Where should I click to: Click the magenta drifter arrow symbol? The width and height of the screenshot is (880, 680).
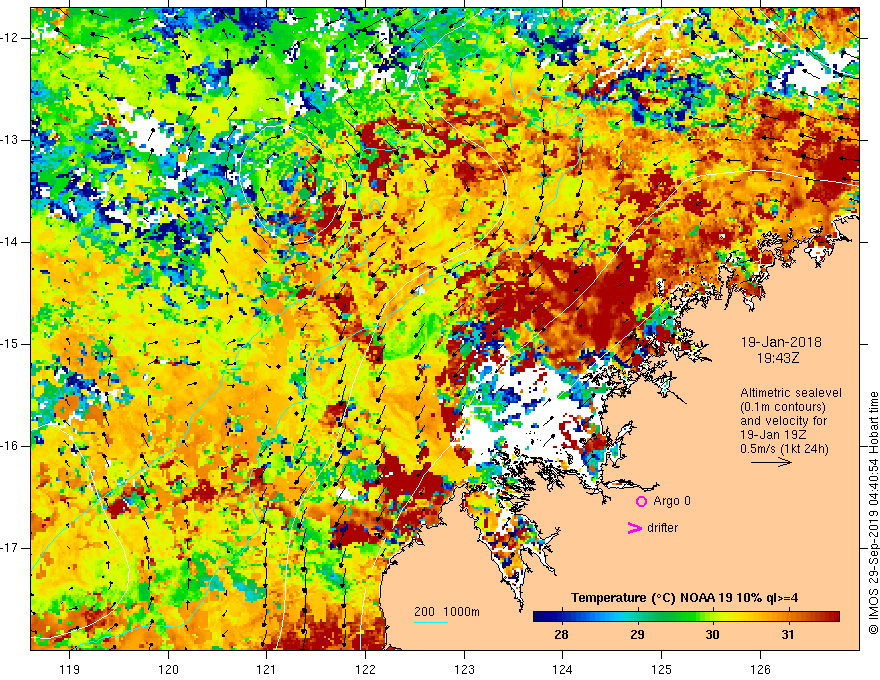pyautogui.click(x=634, y=528)
